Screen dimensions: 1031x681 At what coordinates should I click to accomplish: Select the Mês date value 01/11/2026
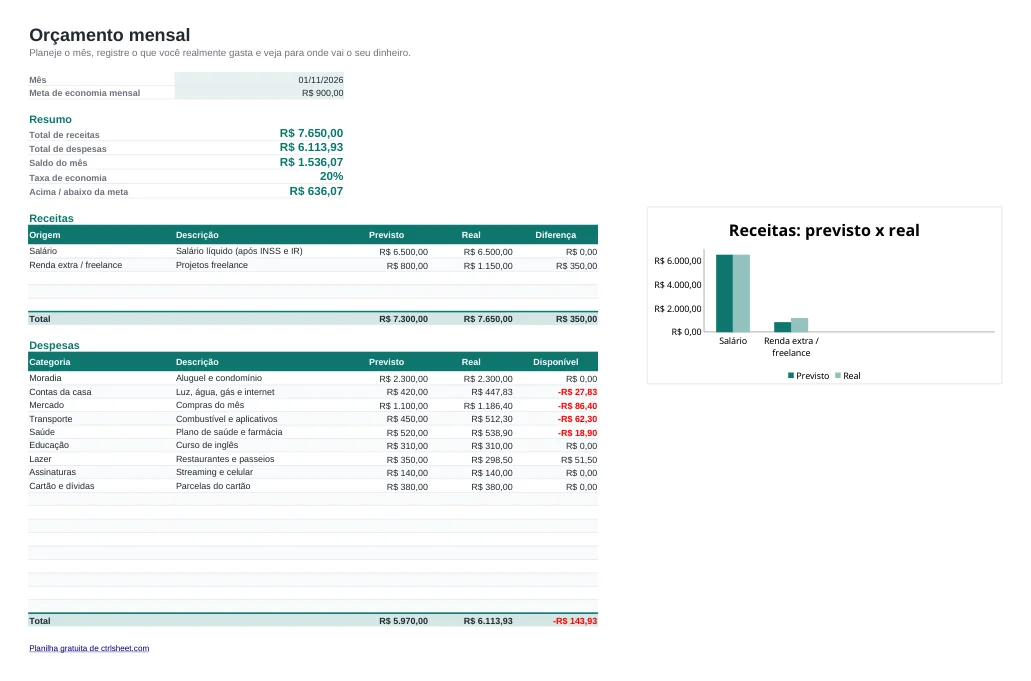tap(321, 80)
